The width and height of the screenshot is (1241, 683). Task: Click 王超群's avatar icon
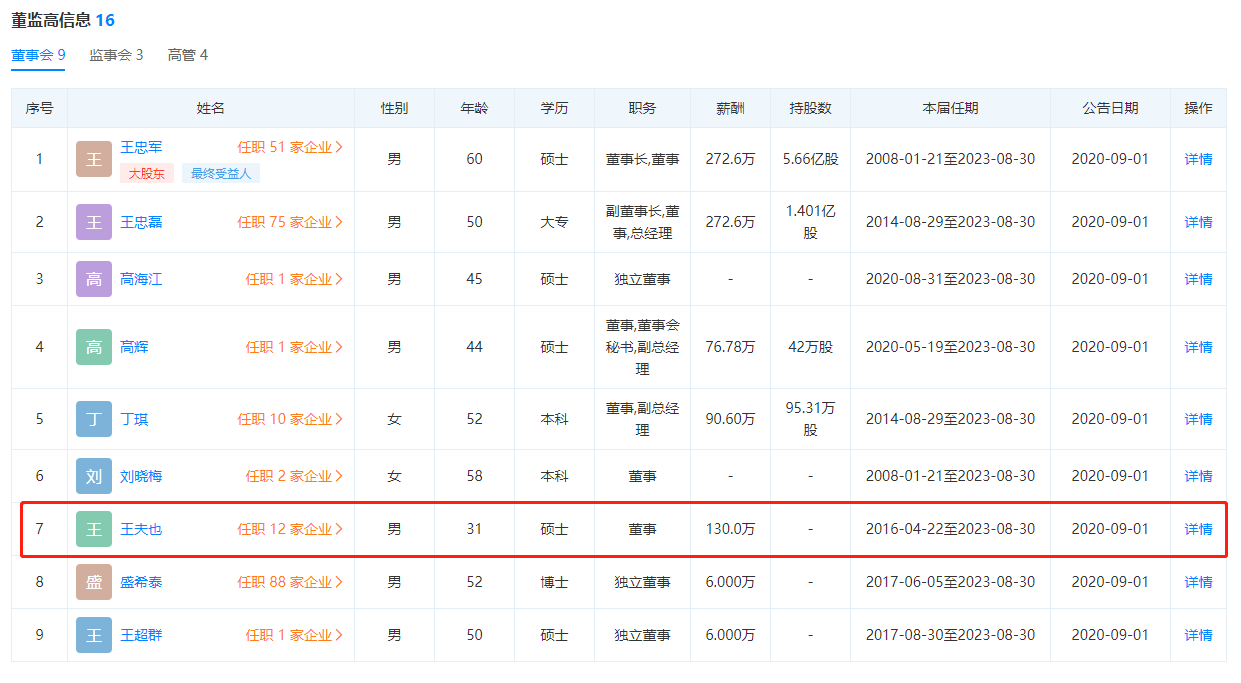pos(94,635)
